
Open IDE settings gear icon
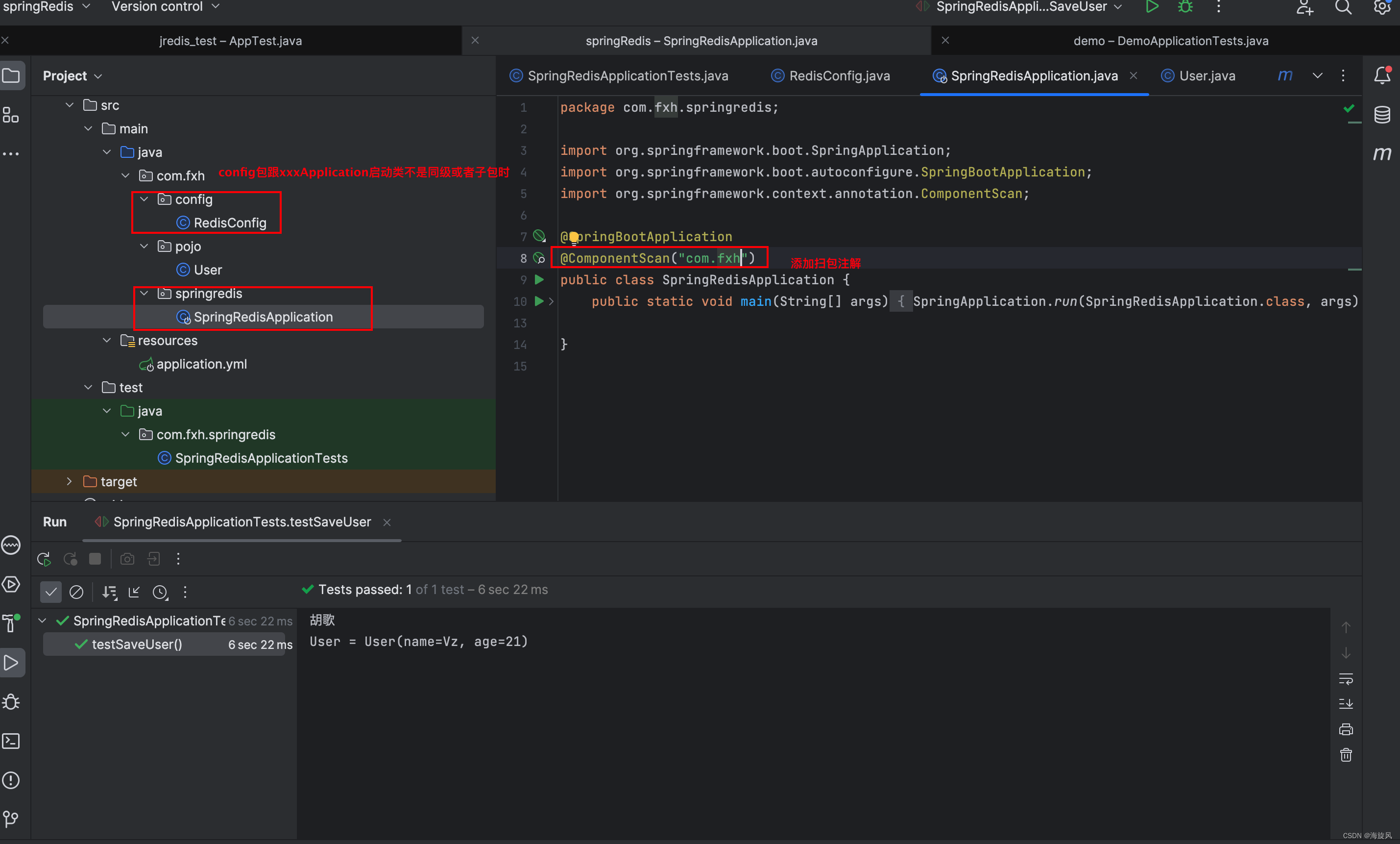coord(1382,7)
